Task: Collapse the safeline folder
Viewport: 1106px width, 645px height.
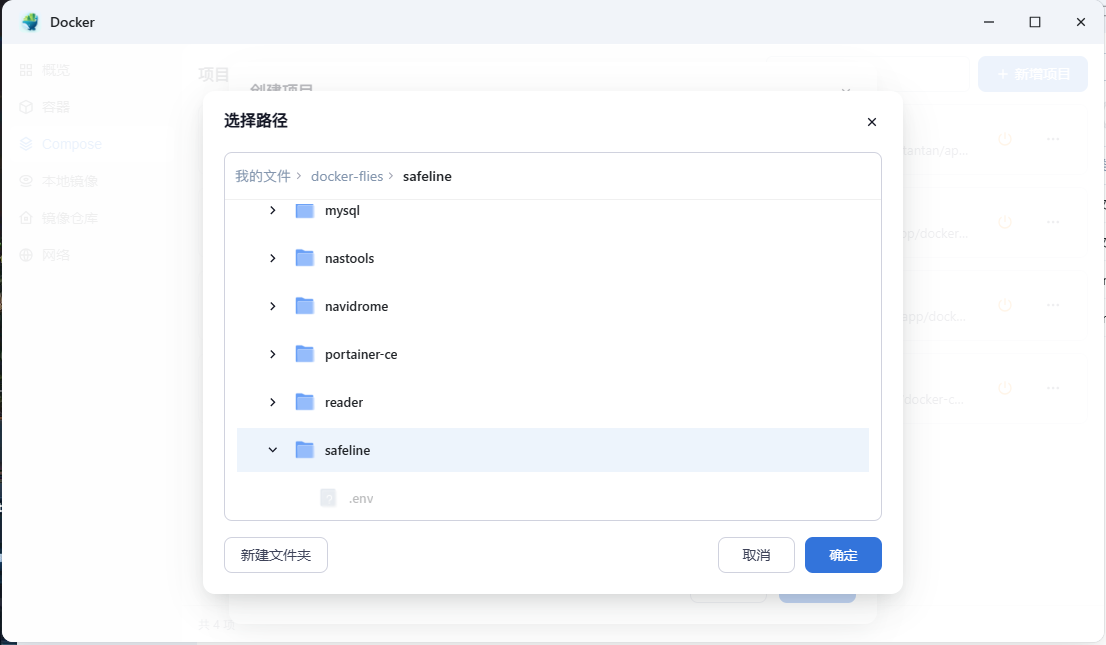Action: 273,450
